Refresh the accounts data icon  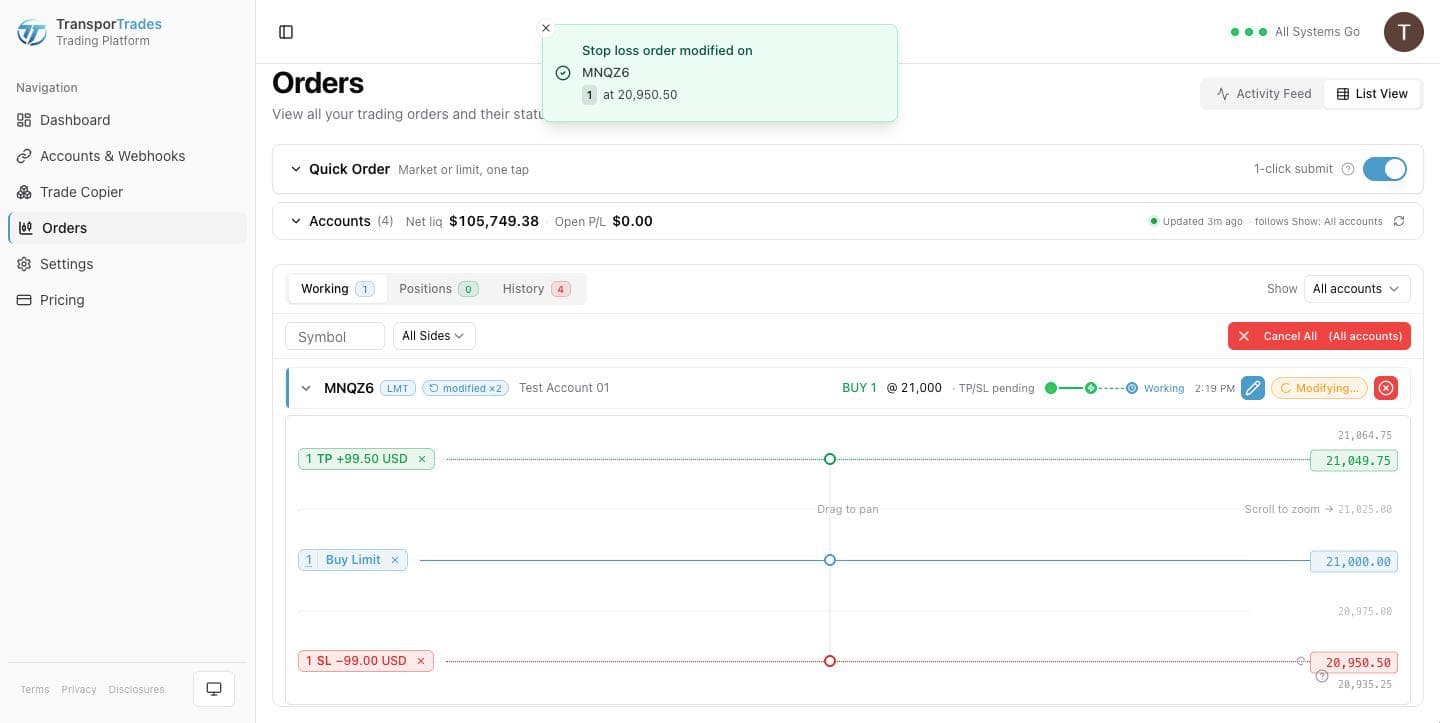tap(1399, 221)
